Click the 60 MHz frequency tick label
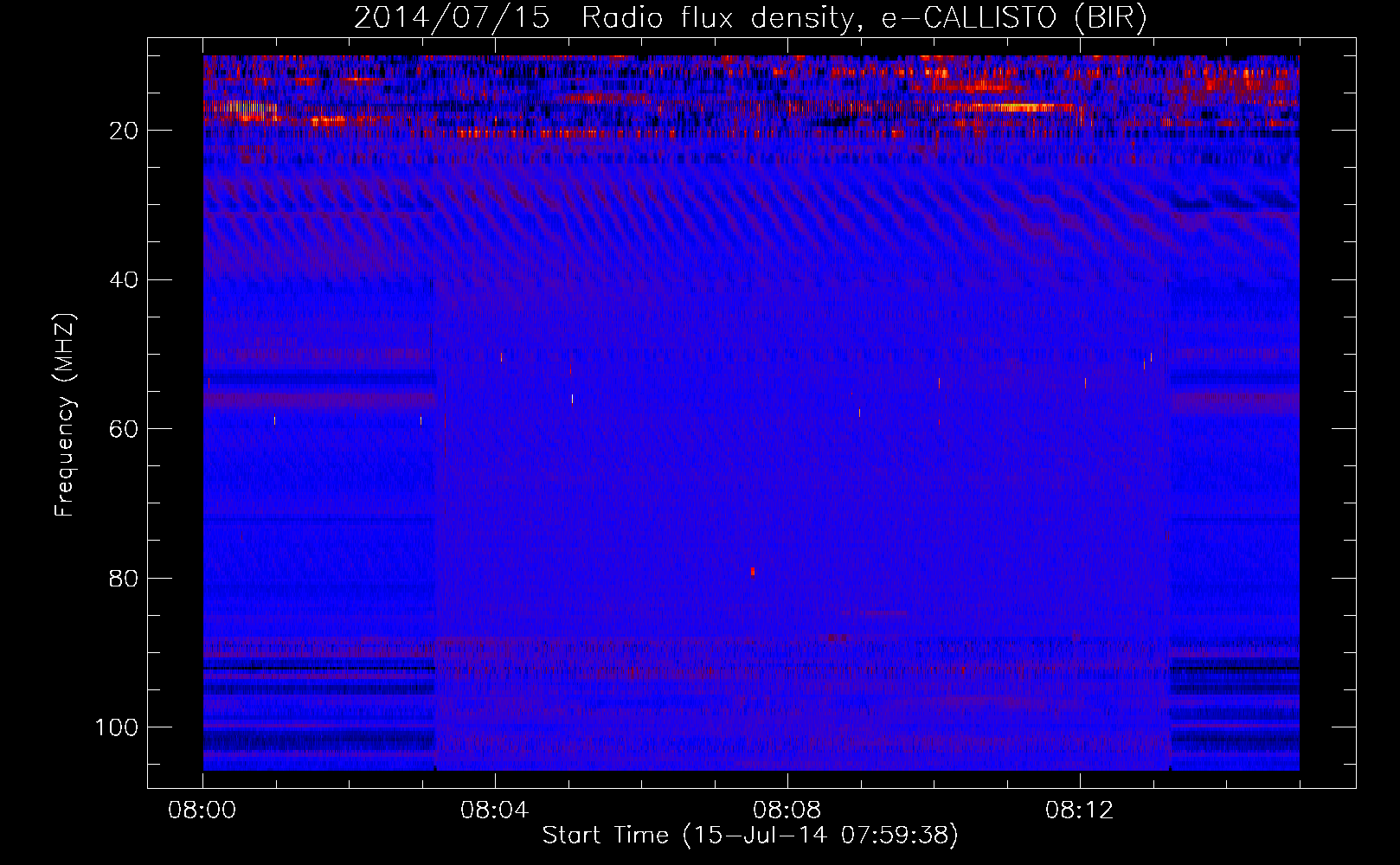 pyautogui.click(x=125, y=429)
